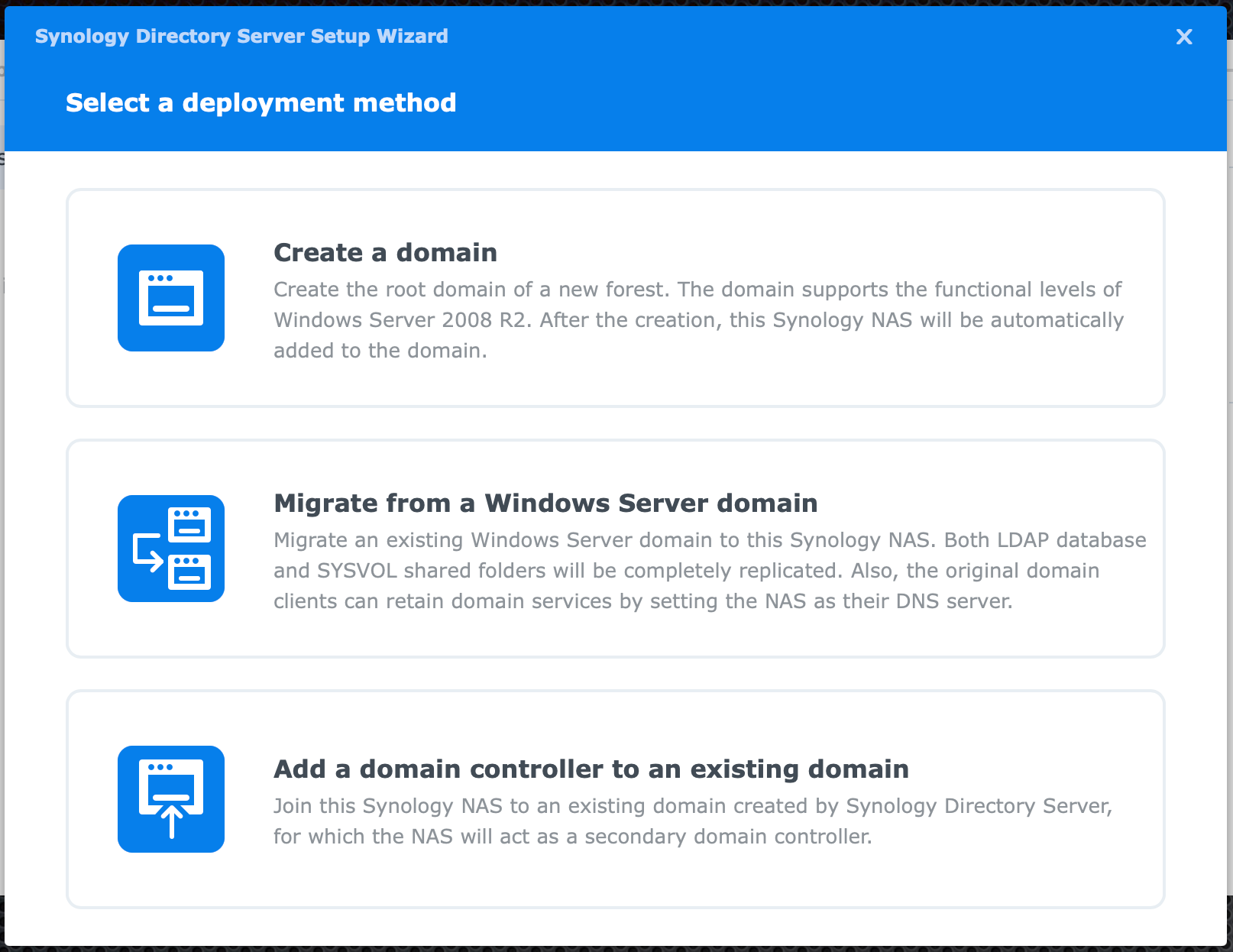The width and height of the screenshot is (1233, 952).
Task: Click the Create a domain icon
Action: (x=171, y=298)
